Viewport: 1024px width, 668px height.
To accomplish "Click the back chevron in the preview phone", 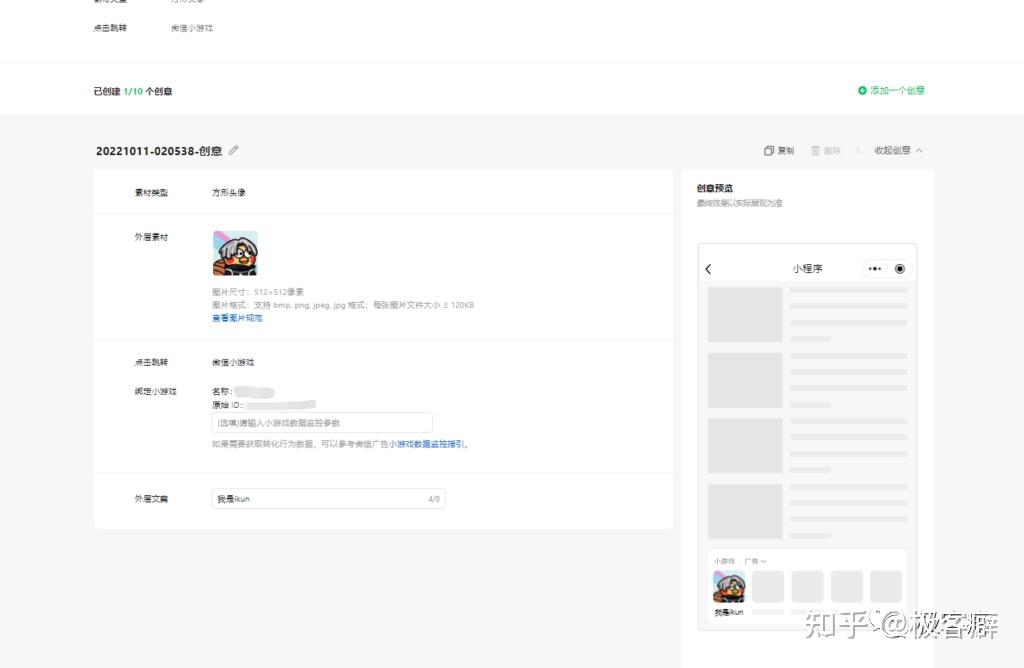I will pos(709,269).
